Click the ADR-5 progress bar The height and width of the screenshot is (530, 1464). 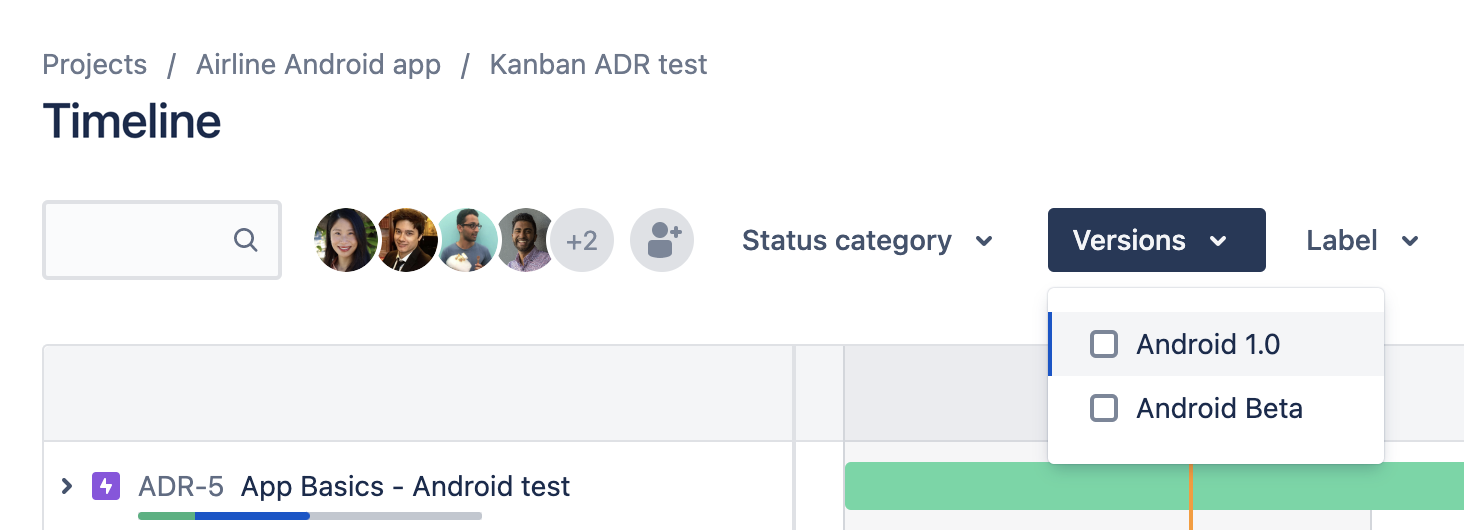coord(309,516)
